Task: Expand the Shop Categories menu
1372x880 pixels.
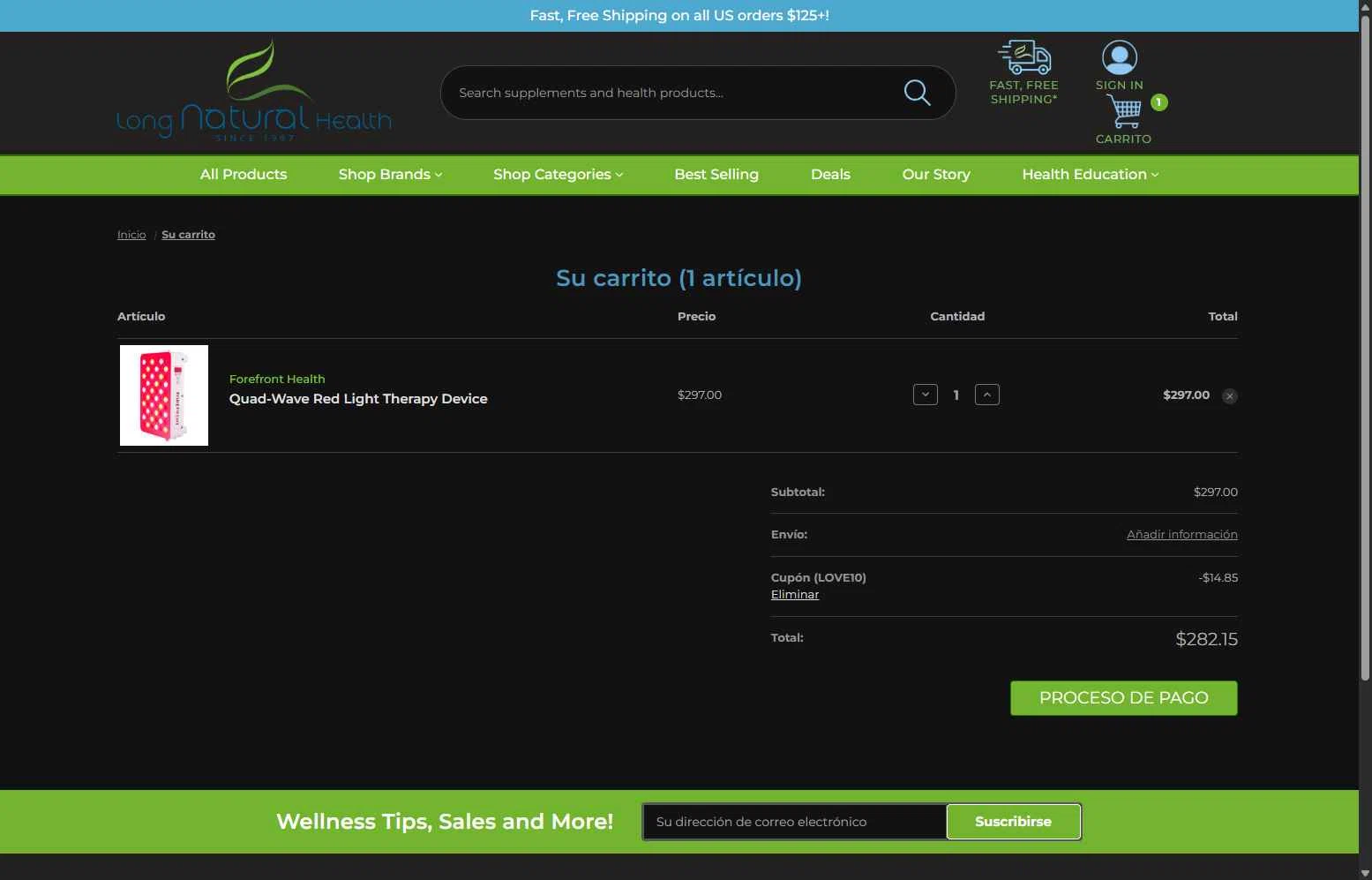Action: click(558, 175)
